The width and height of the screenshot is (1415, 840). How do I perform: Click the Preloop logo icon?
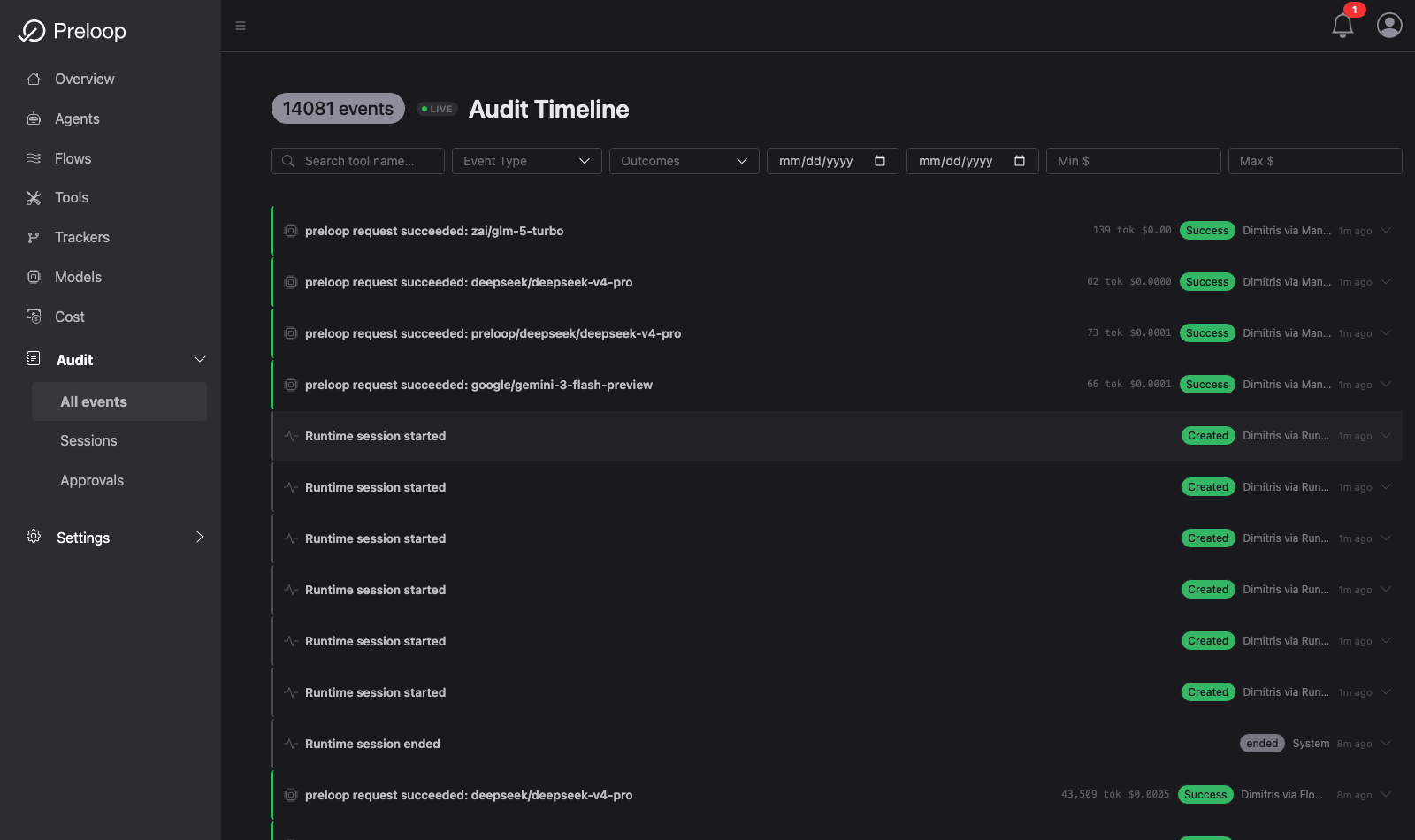point(32,31)
